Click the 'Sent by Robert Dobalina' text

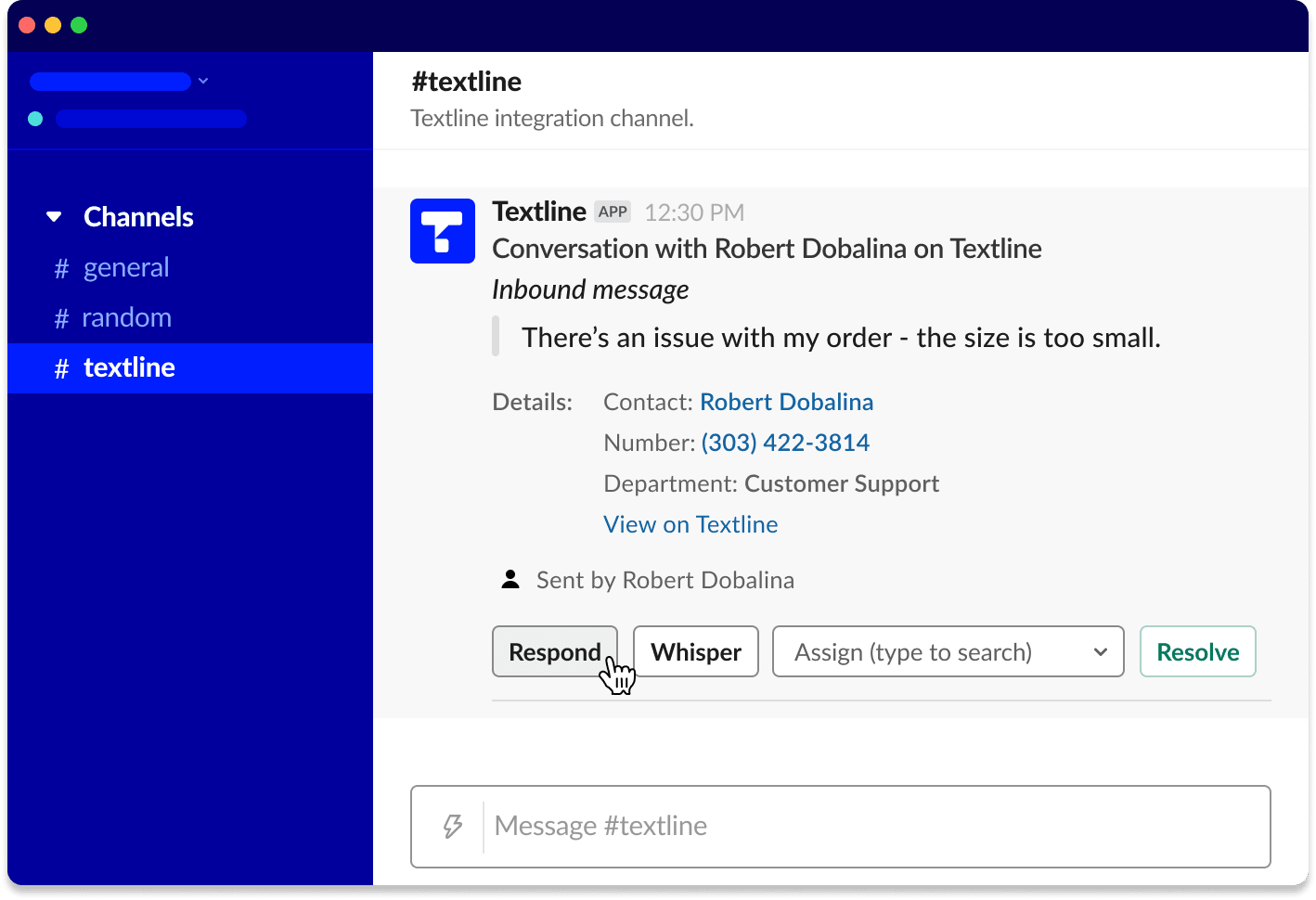click(665, 580)
